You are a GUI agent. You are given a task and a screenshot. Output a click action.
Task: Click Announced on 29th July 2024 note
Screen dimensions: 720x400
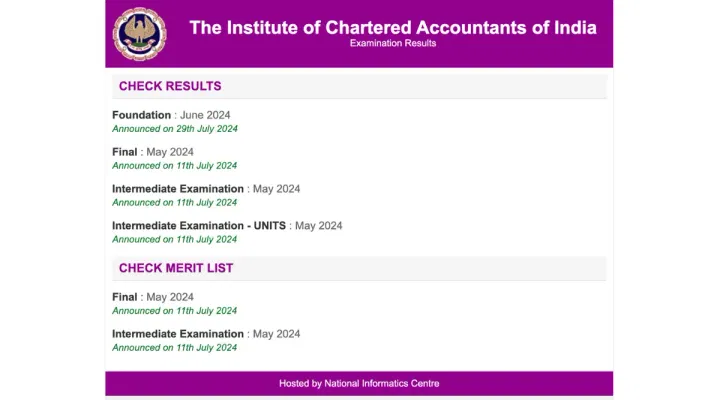click(174, 129)
